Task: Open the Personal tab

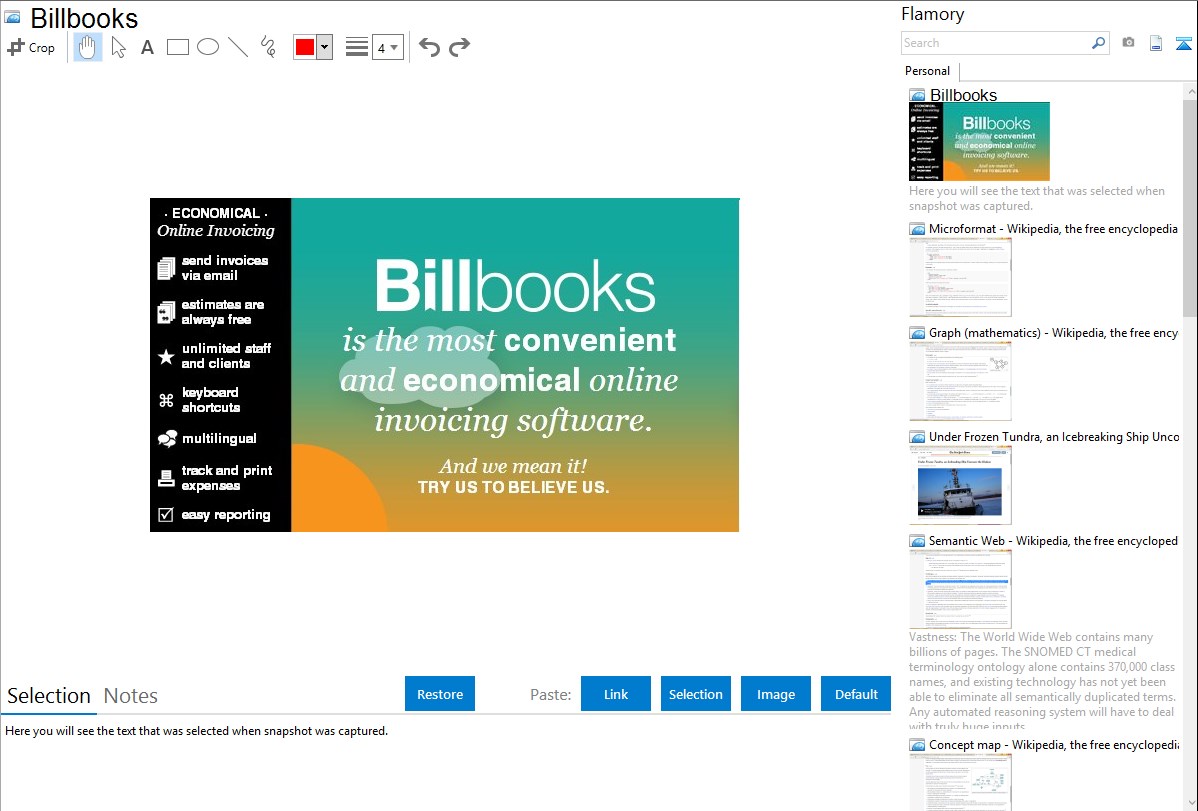Action: coord(927,71)
